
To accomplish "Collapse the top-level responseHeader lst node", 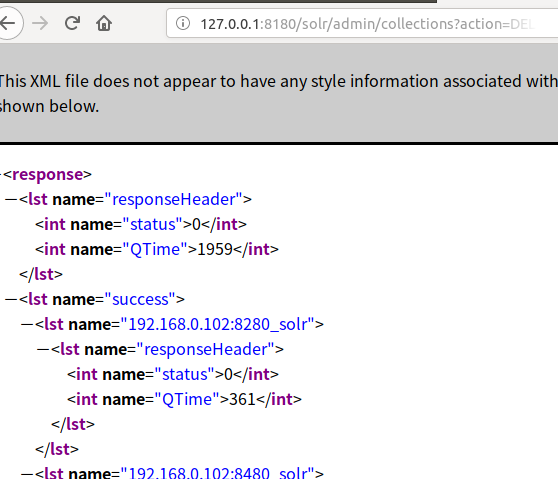I will [11, 199].
